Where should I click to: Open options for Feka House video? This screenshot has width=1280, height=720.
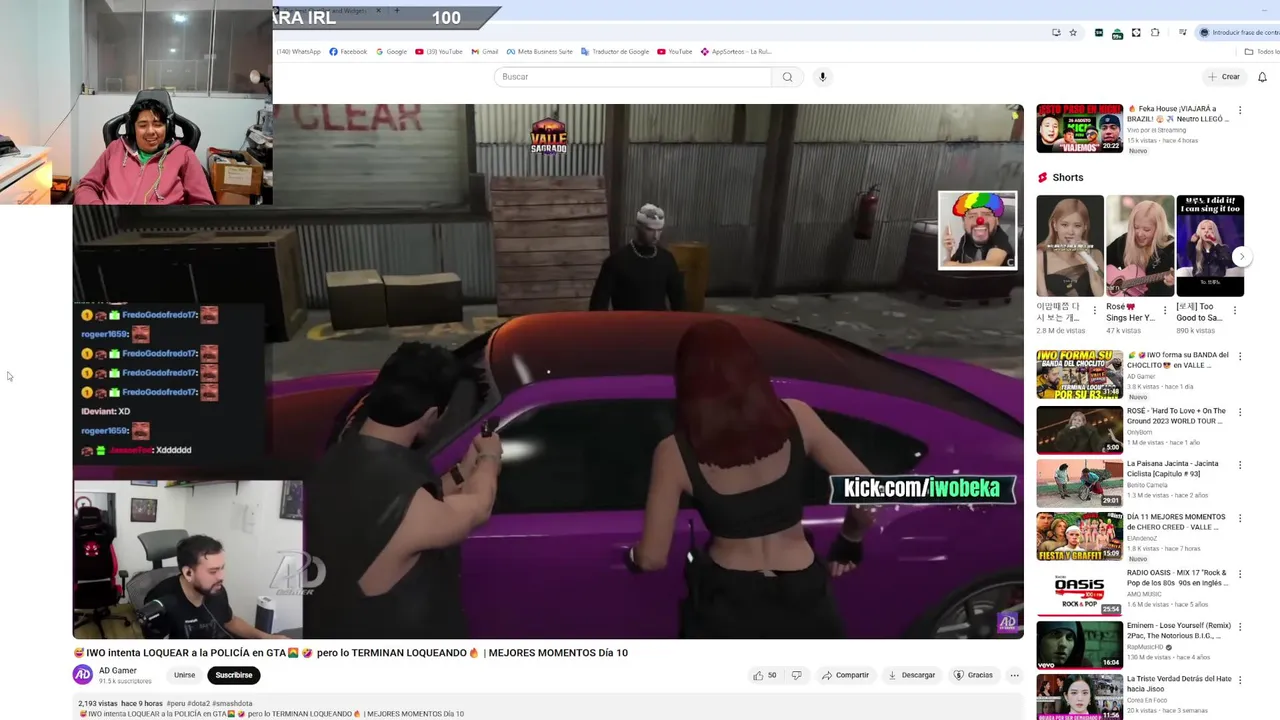pos(1240,110)
